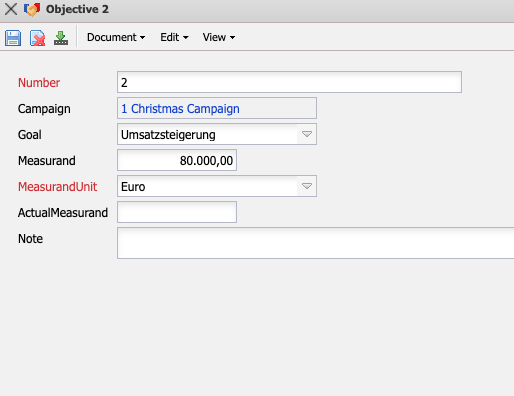
Task: Close the Objective 2 tab via X
Action: (11, 9)
